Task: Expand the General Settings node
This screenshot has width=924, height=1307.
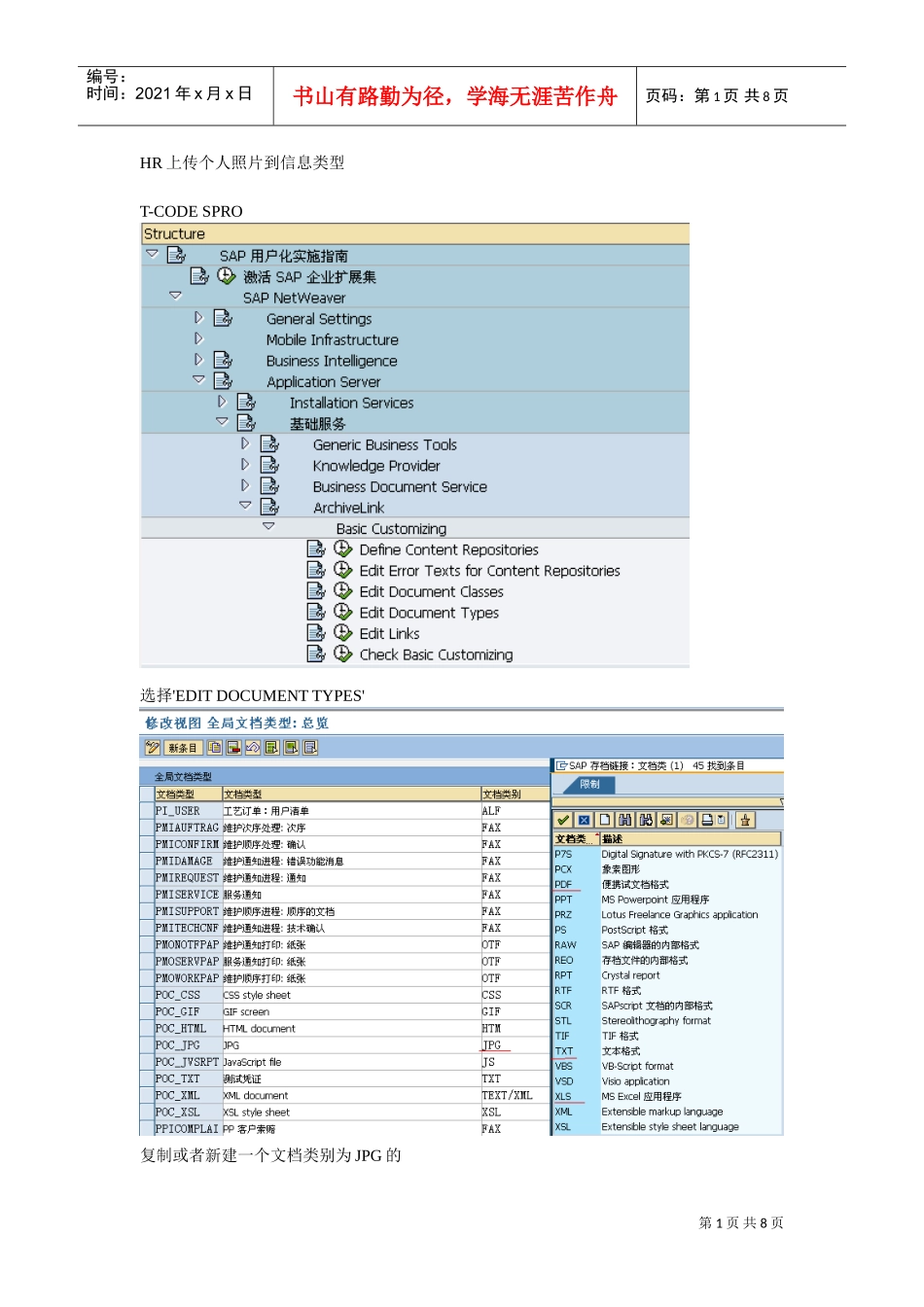Action: click(x=198, y=317)
